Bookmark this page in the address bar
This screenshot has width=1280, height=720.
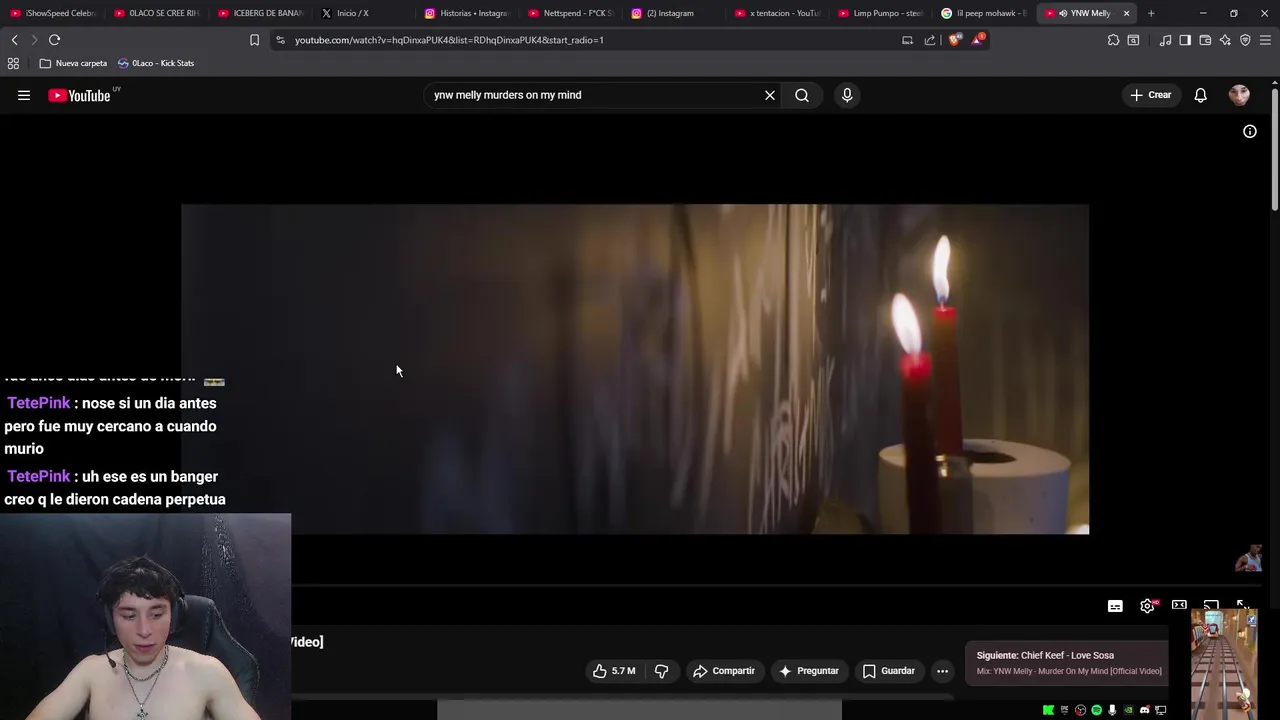tap(254, 40)
